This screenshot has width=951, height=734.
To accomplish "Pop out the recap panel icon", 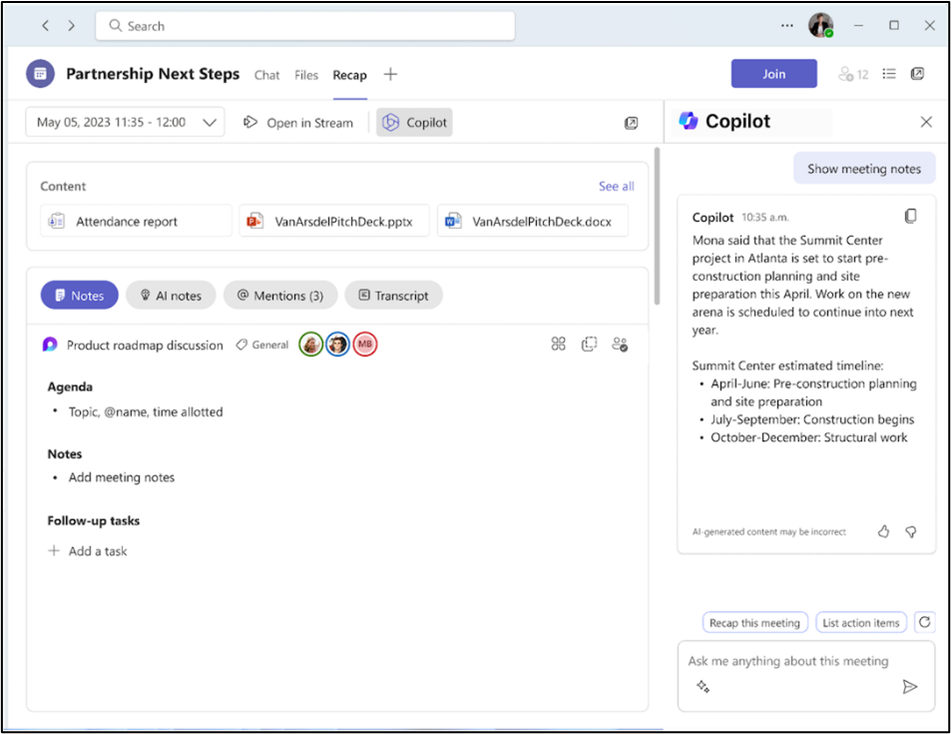I will (x=631, y=123).
